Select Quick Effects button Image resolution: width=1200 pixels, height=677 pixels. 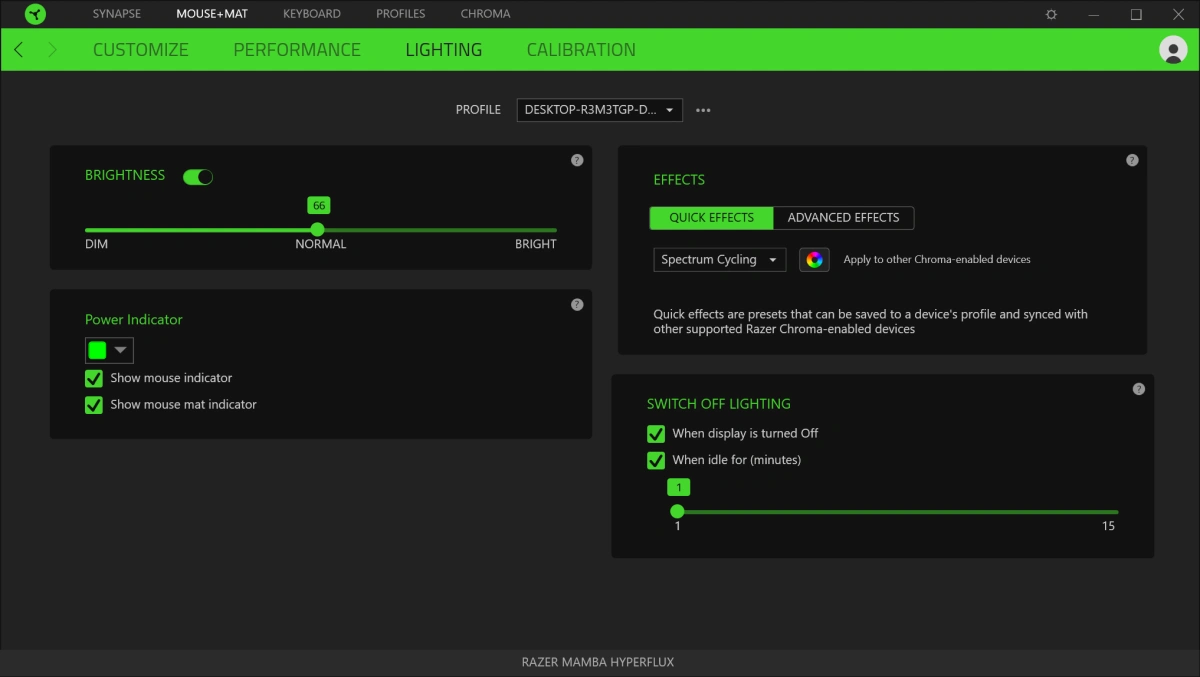(x=711, y=218)
